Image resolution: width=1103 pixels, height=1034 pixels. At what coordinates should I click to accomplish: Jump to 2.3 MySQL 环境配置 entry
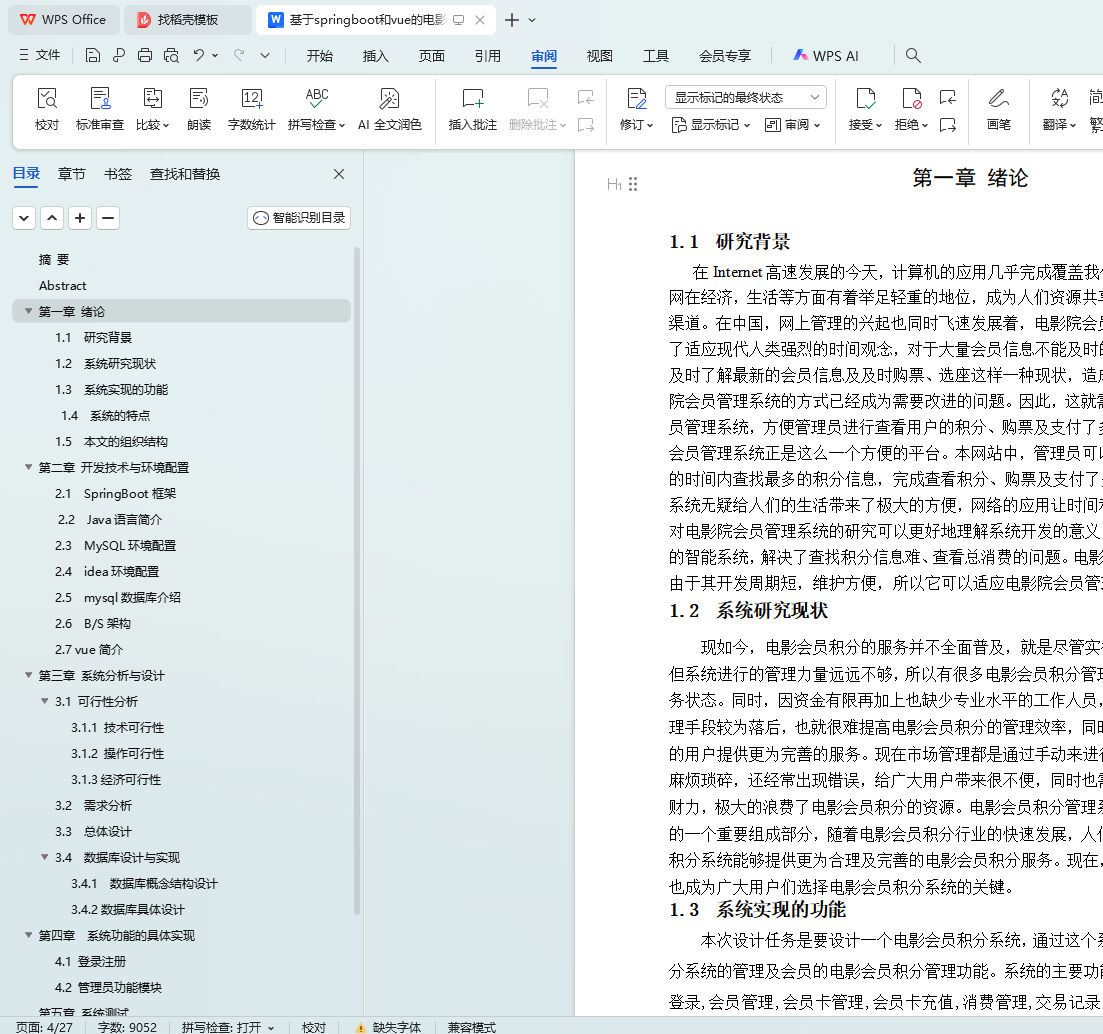[115, 546]
